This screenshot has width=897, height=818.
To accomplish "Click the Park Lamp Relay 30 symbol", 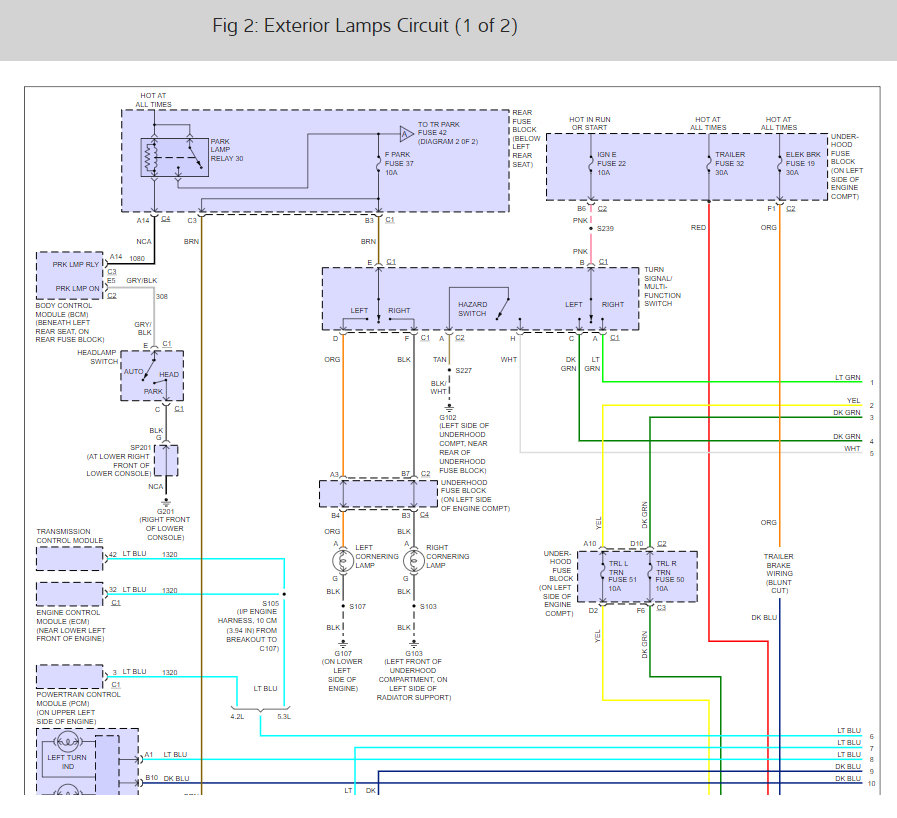I will tap(174, 156).
